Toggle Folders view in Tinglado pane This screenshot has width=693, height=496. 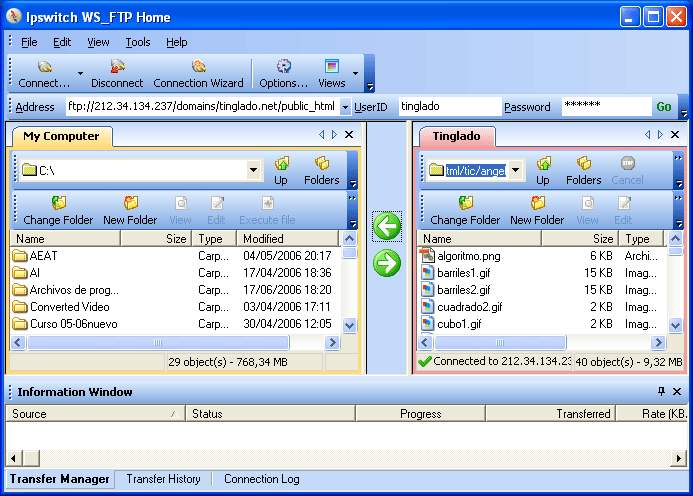(583, 170)
